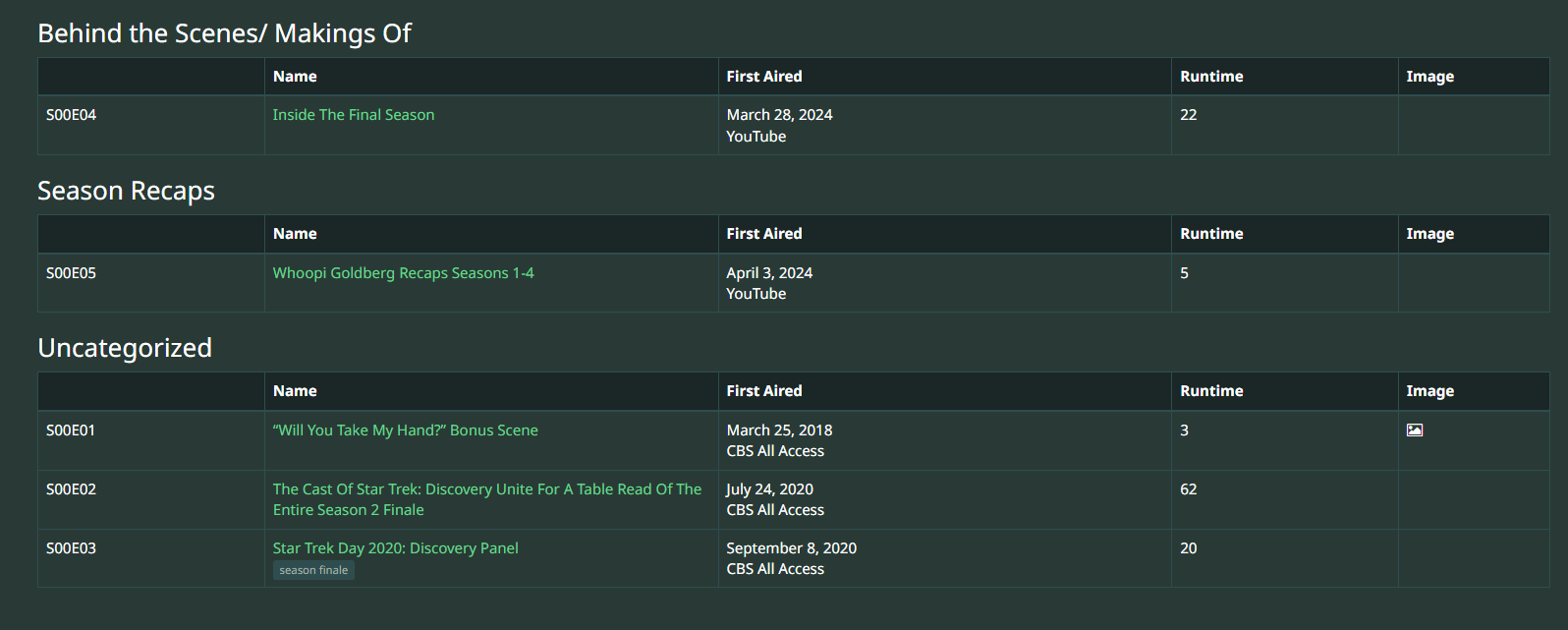The width and height of the screenshot is (1568, 630).
Task: Click the S00E02 episode code
Action: pyautogui.click(x=71, y=489)
